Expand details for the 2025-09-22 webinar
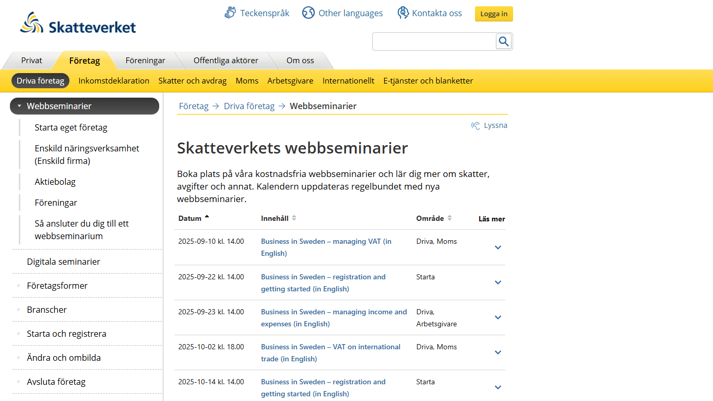The width and height of the screenshot is (713, 401). (498, 282)
